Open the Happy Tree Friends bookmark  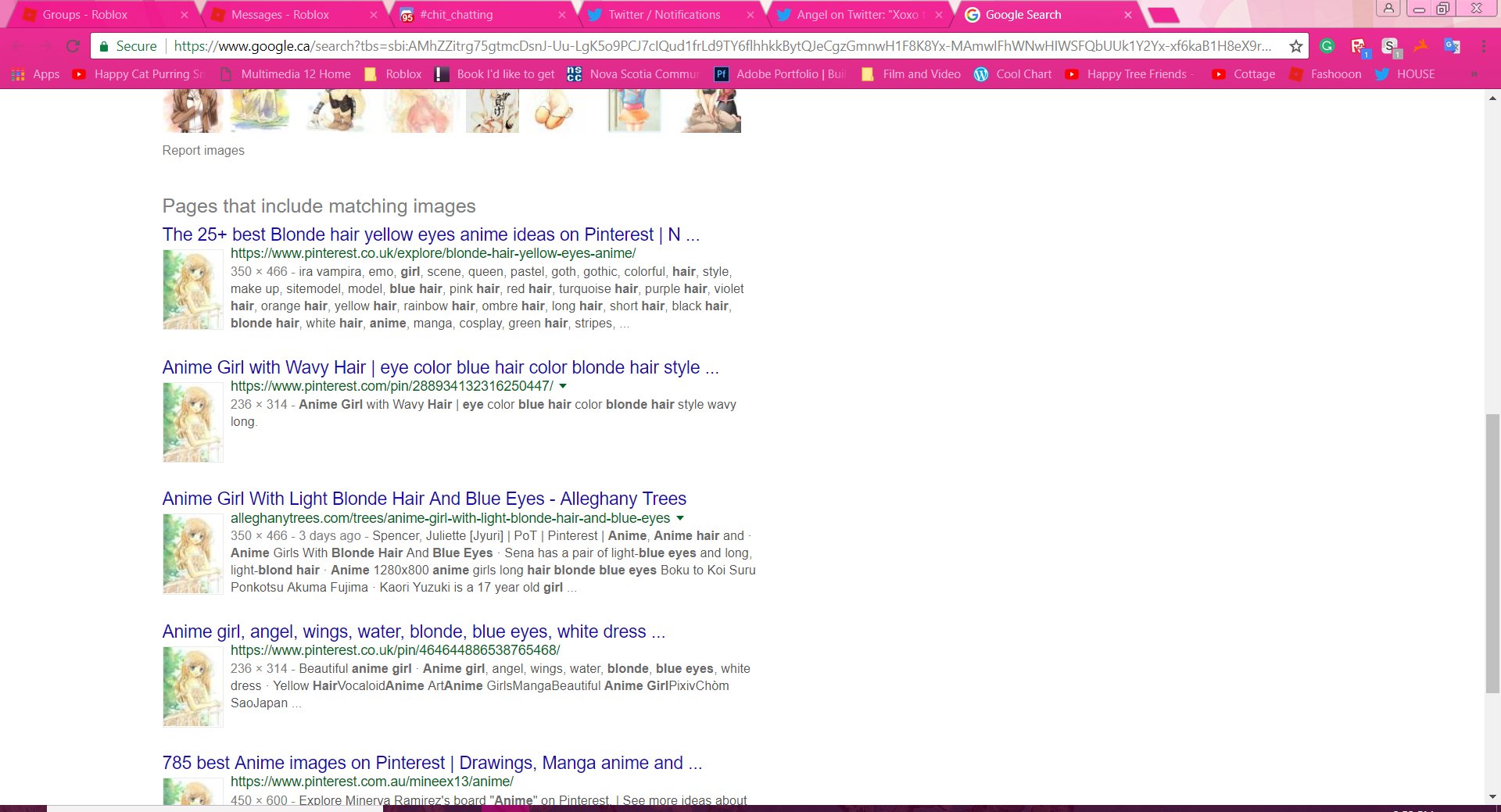1130,74
